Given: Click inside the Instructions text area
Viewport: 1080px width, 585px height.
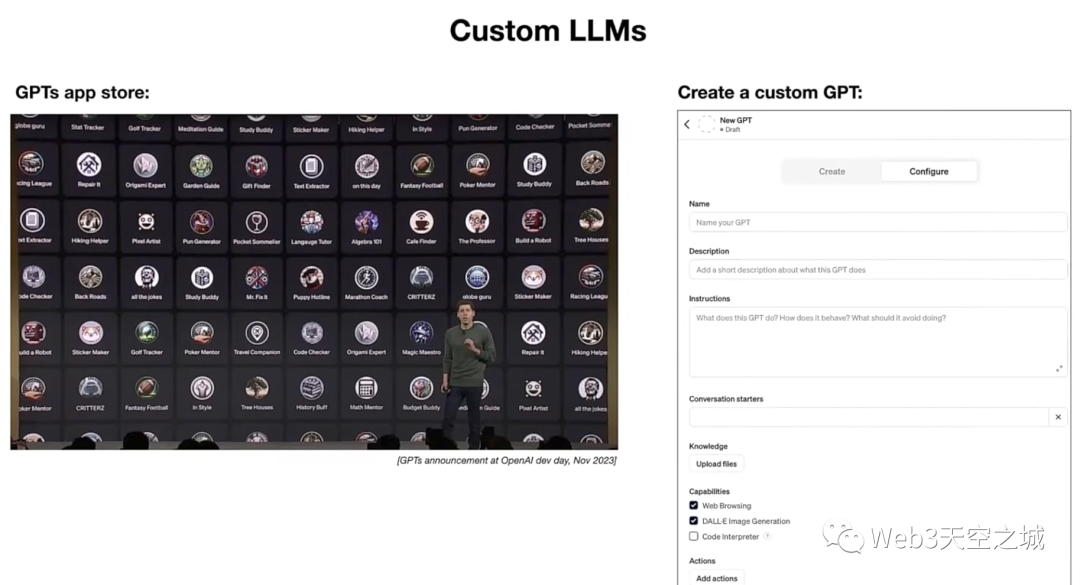Looking at the screenshot, I should (x=878, y=342).
